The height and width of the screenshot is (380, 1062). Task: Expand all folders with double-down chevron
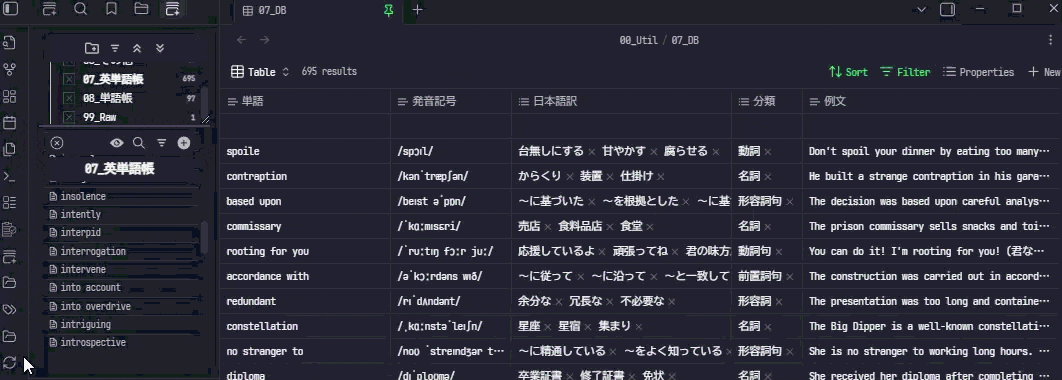point(160,48)
